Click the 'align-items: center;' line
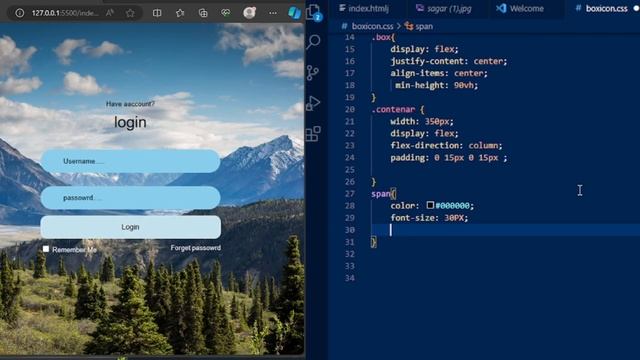Viewport: 640px width, 360px height. coord(439,73)
